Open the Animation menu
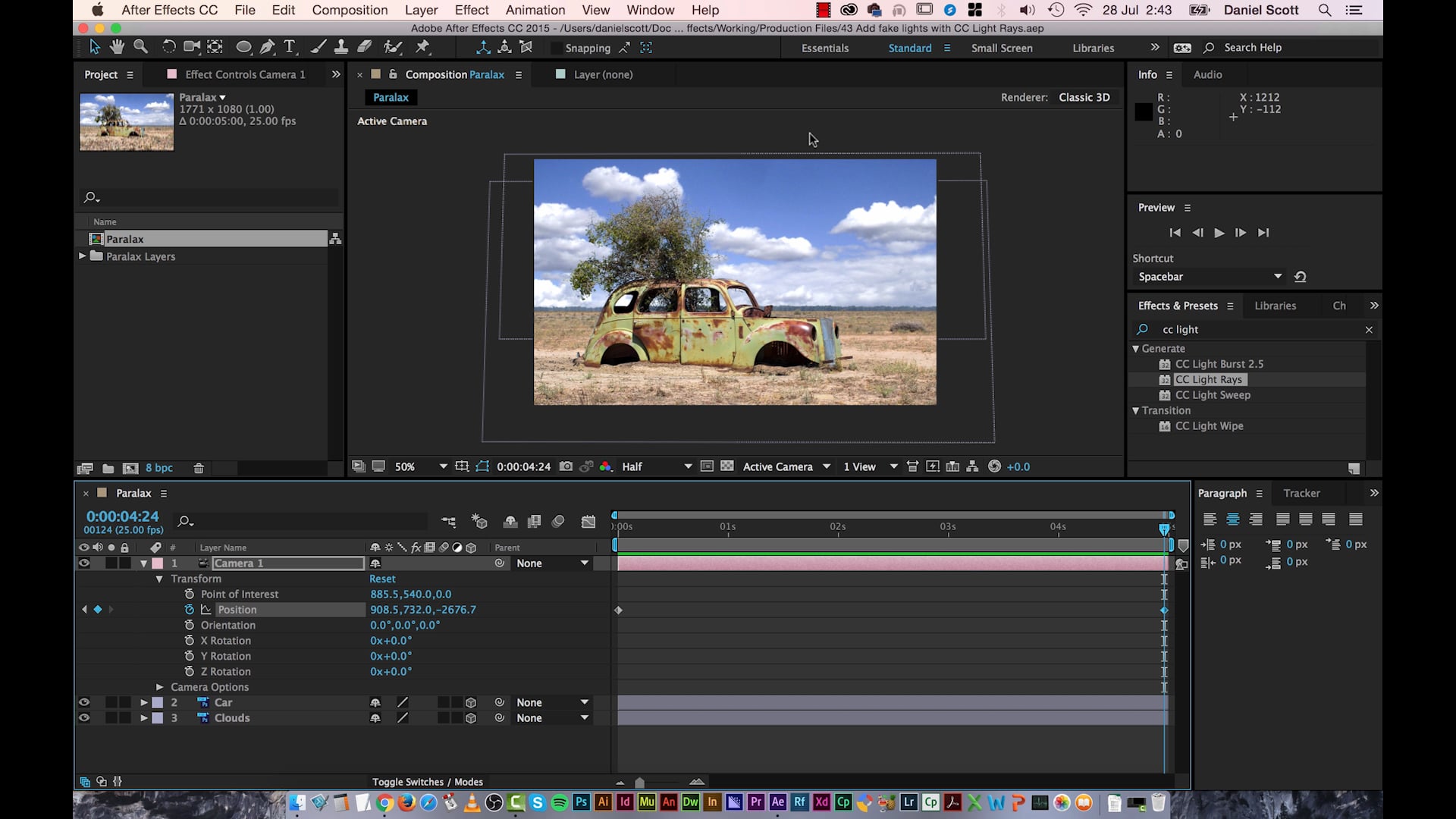This screenshot has height=819, width=1456. click(x=535, y=10)
